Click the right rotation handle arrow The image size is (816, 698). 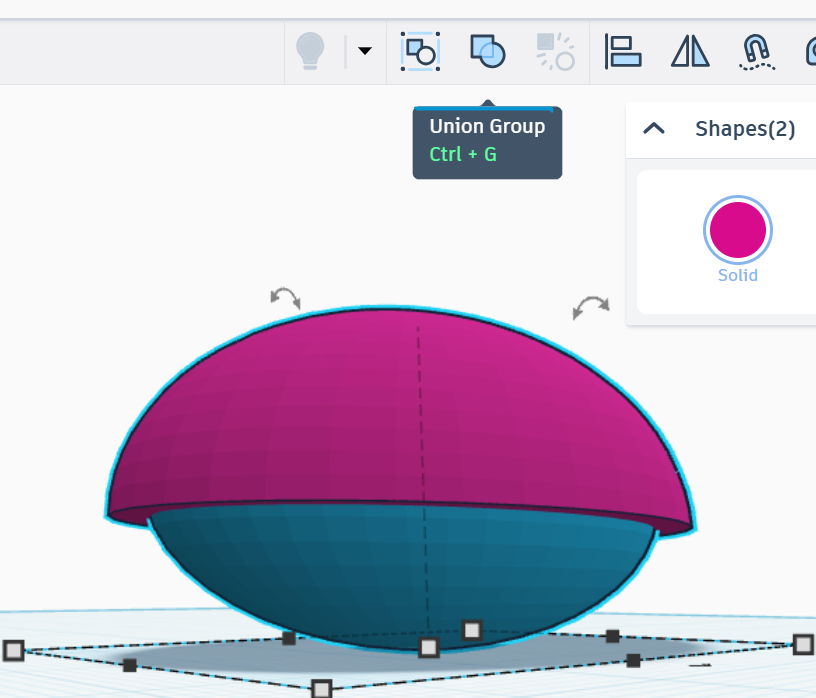[x=591, y=307]
